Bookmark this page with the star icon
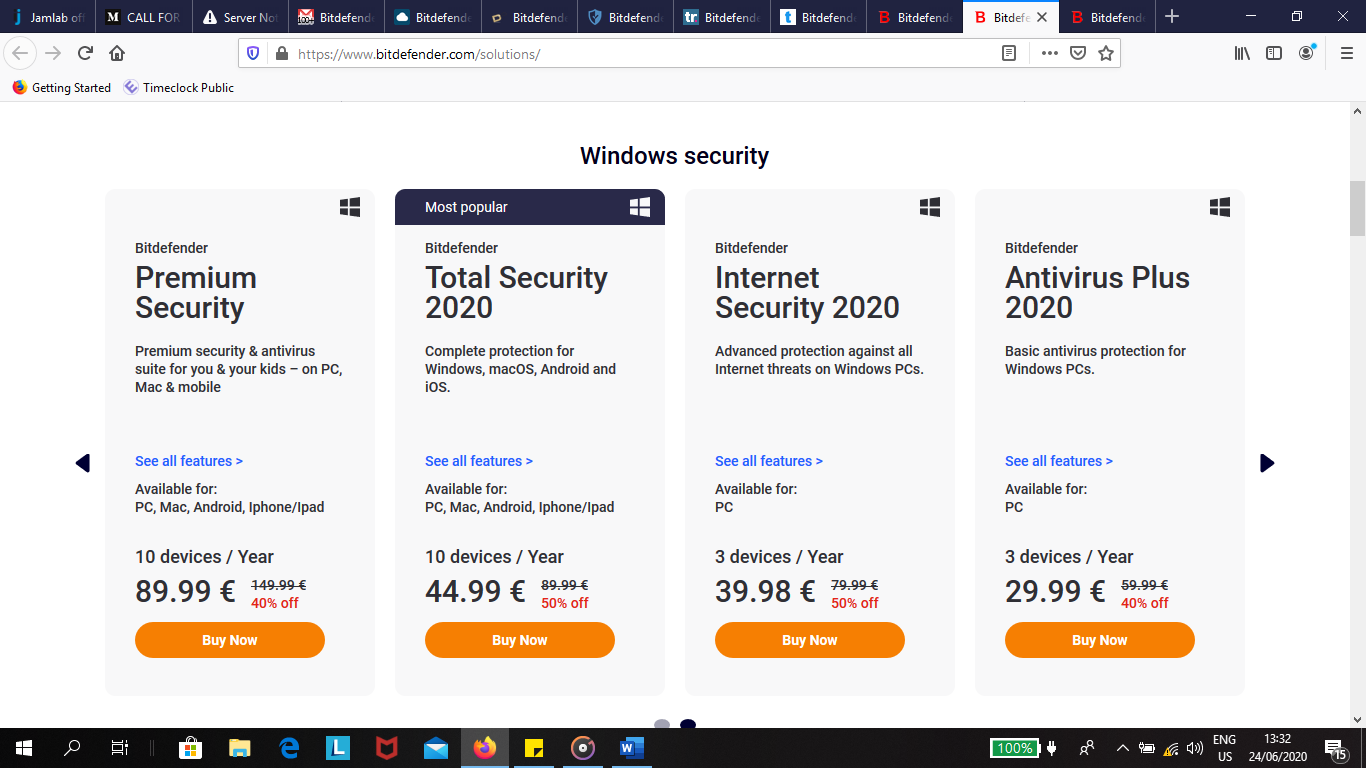Image resolution: width=1366 pixels, height=768 pixels. pyautogui.click(x=1105, y=53)
